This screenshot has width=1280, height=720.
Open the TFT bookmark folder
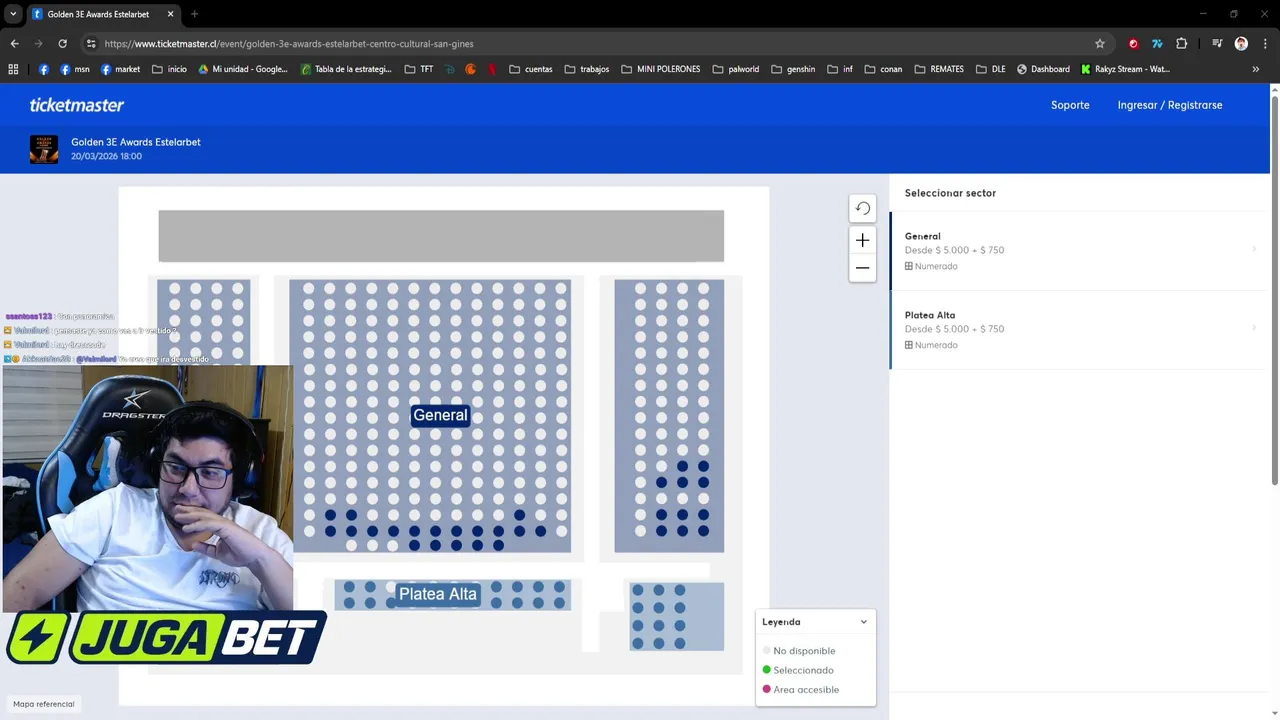click(x=419, y=69)
